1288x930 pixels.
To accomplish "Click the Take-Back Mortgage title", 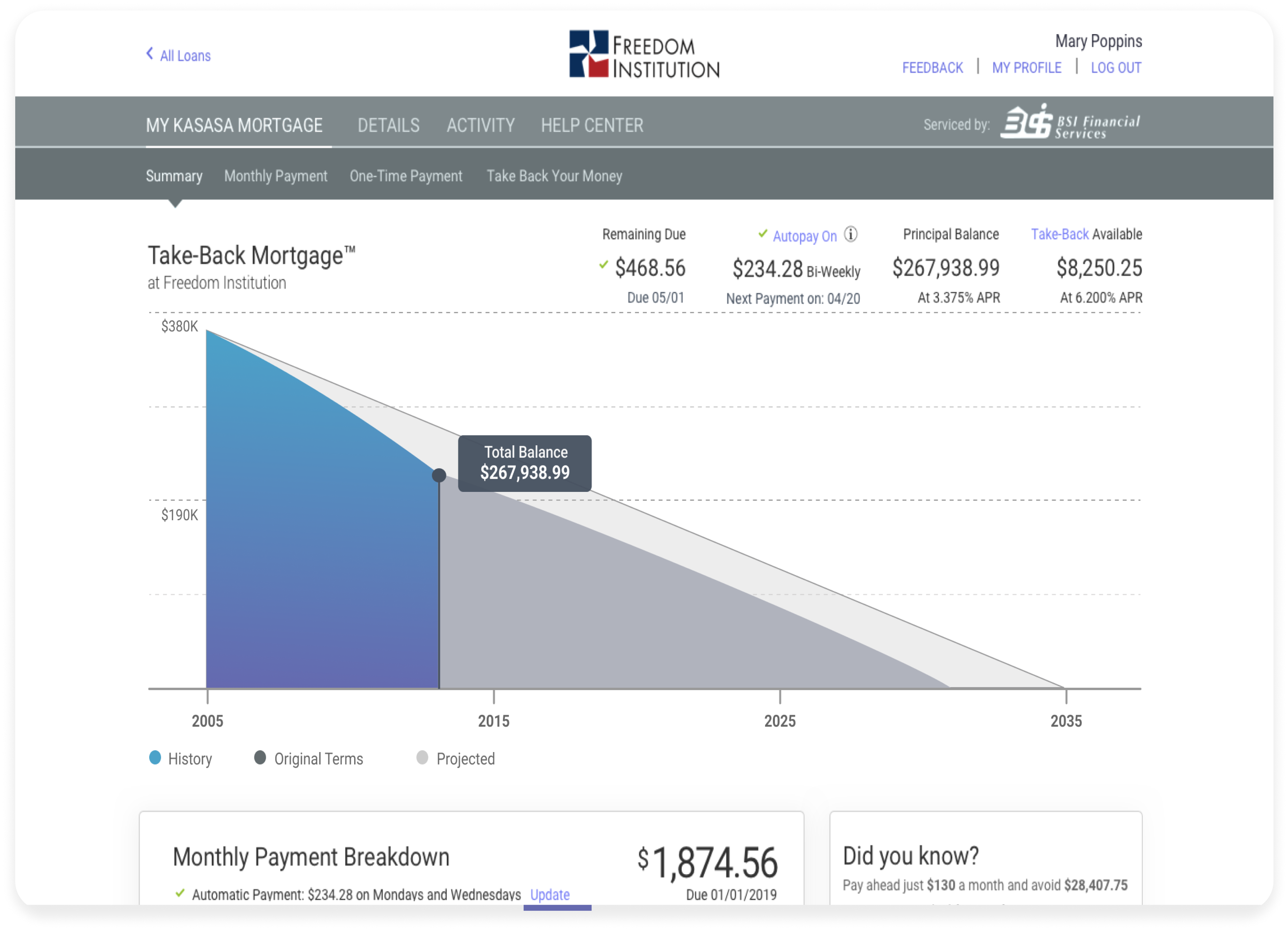I will click(251, 256).
